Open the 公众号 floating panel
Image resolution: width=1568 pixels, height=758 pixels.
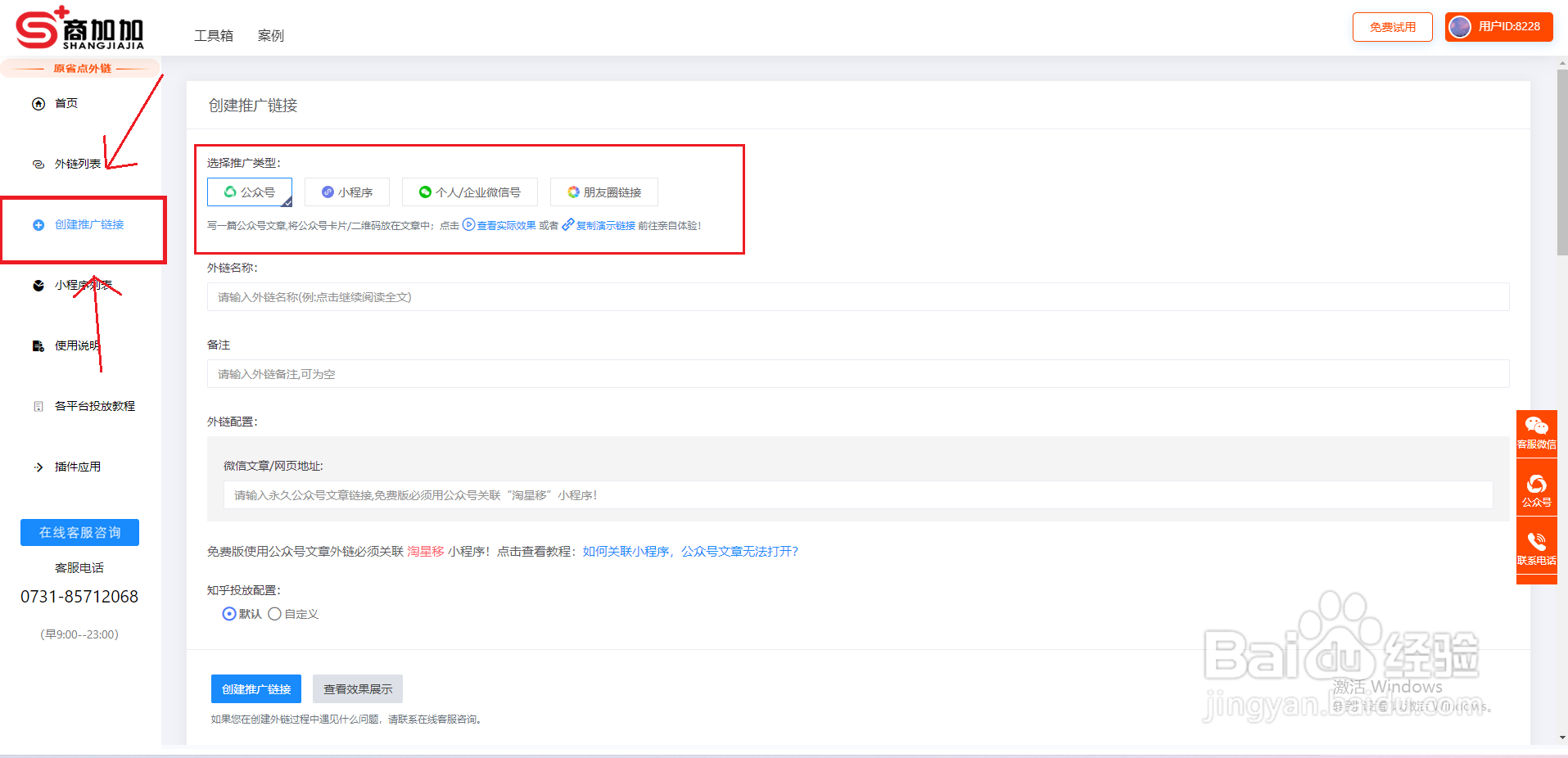tap(1536, 488)
